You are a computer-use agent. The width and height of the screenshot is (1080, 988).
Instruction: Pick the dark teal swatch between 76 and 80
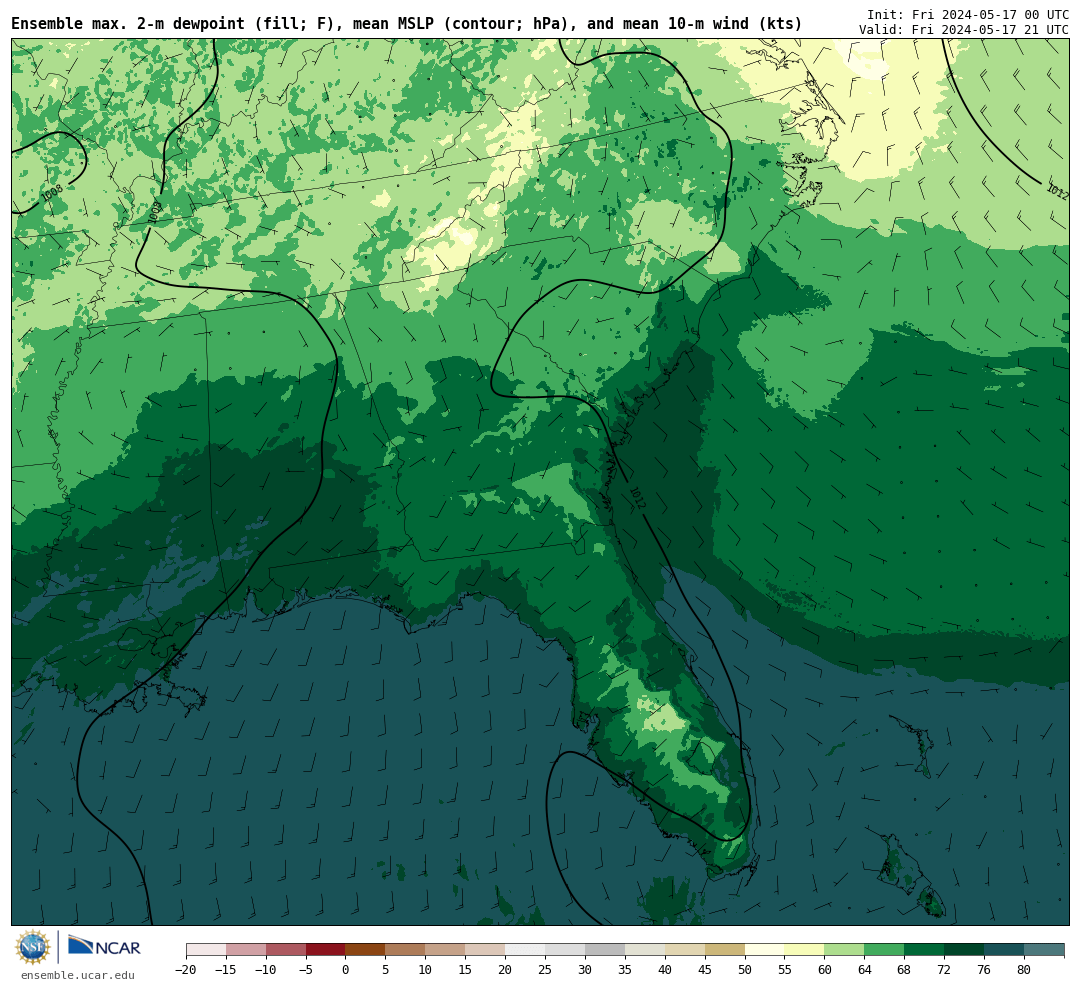tap(1004, 950)
